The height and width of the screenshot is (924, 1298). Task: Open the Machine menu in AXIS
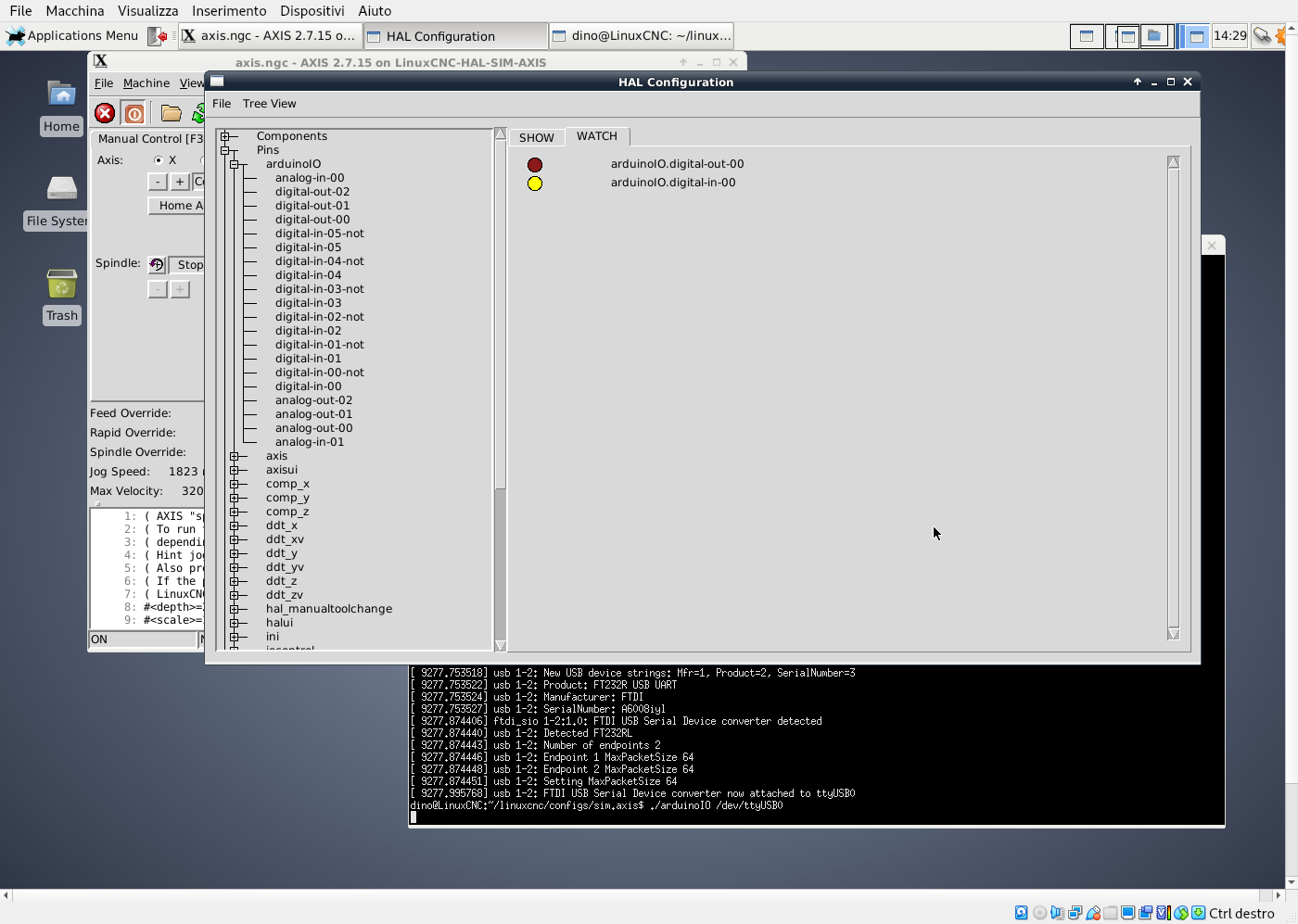tap(146, 83)
